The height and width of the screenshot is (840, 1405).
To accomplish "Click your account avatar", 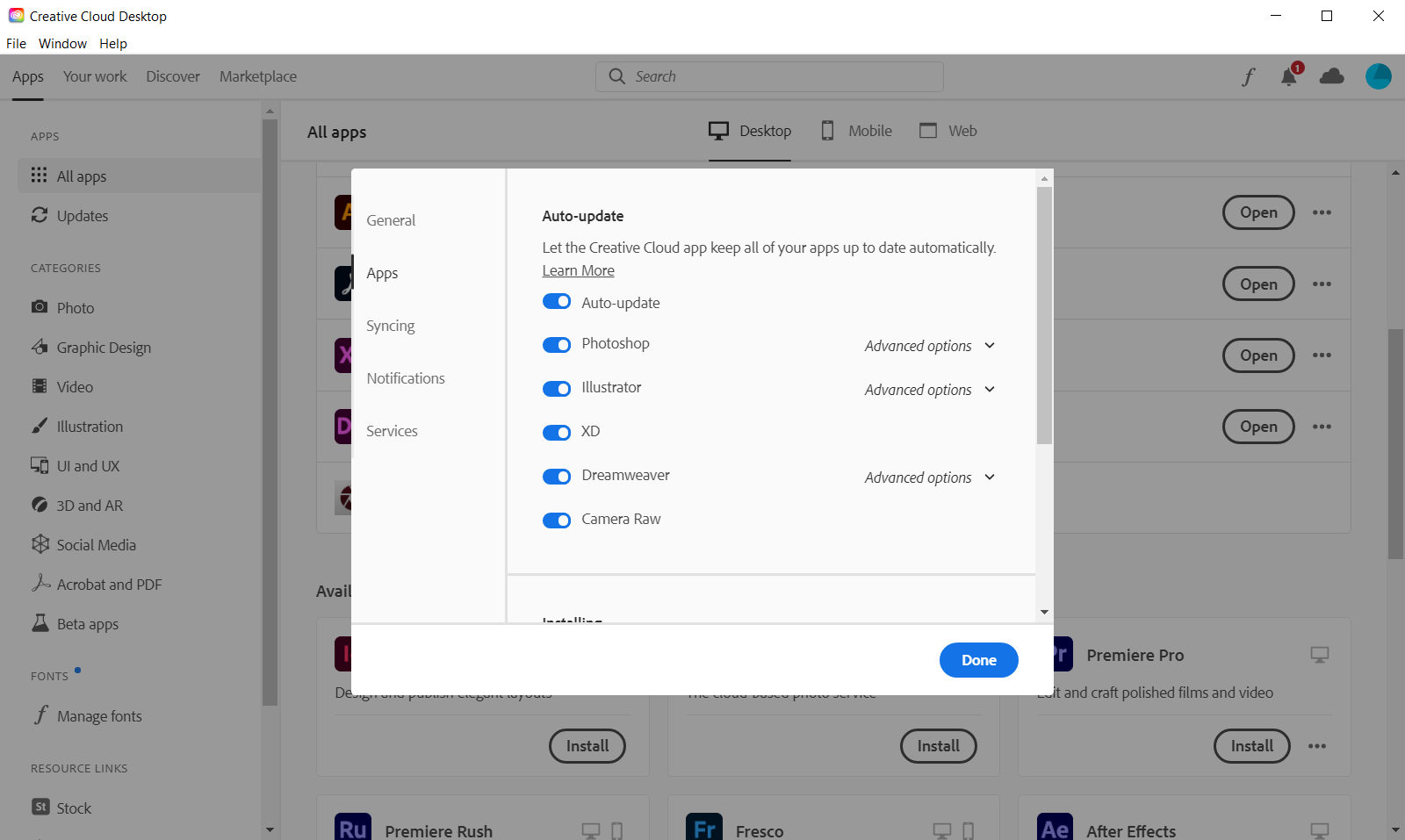I will coord(1377,76).
